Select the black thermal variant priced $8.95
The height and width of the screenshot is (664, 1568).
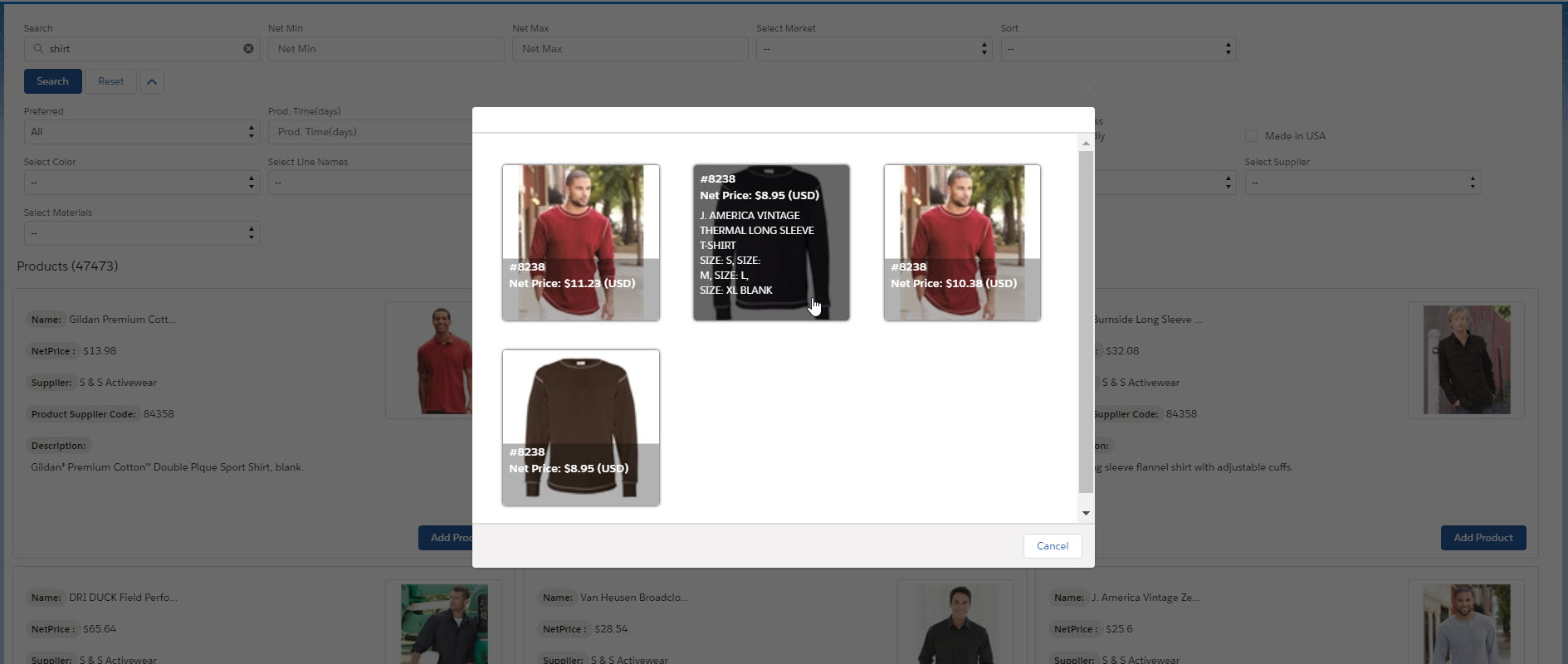[771, 242]
